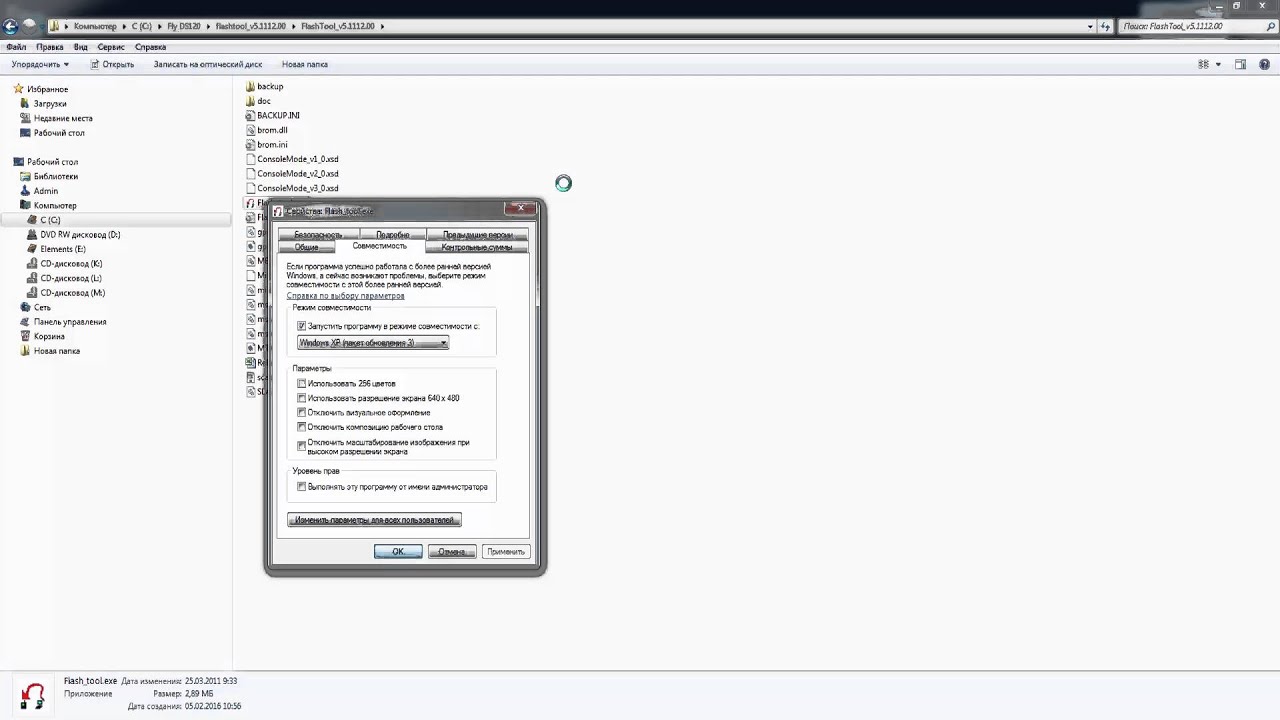Click 'Новая папка' in the Explorer toolbar
The image size is (1280, 720).
305,64
